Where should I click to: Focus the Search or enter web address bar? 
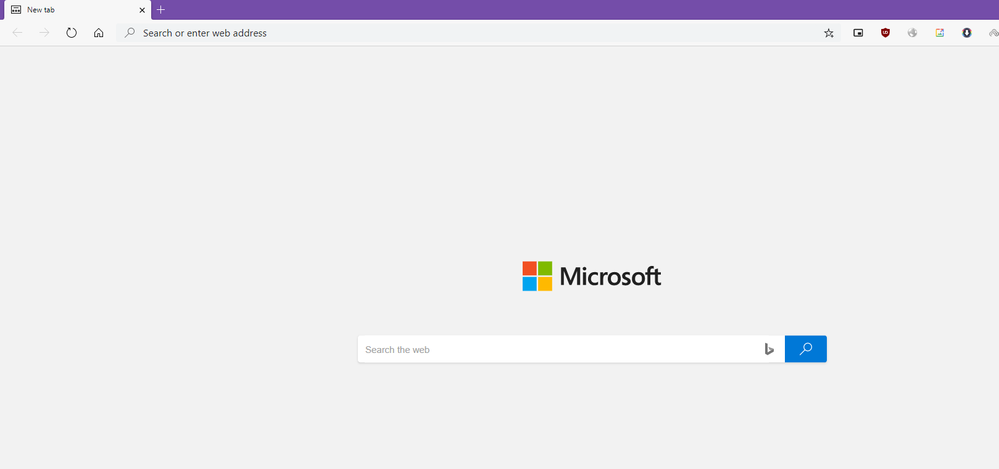478,33
